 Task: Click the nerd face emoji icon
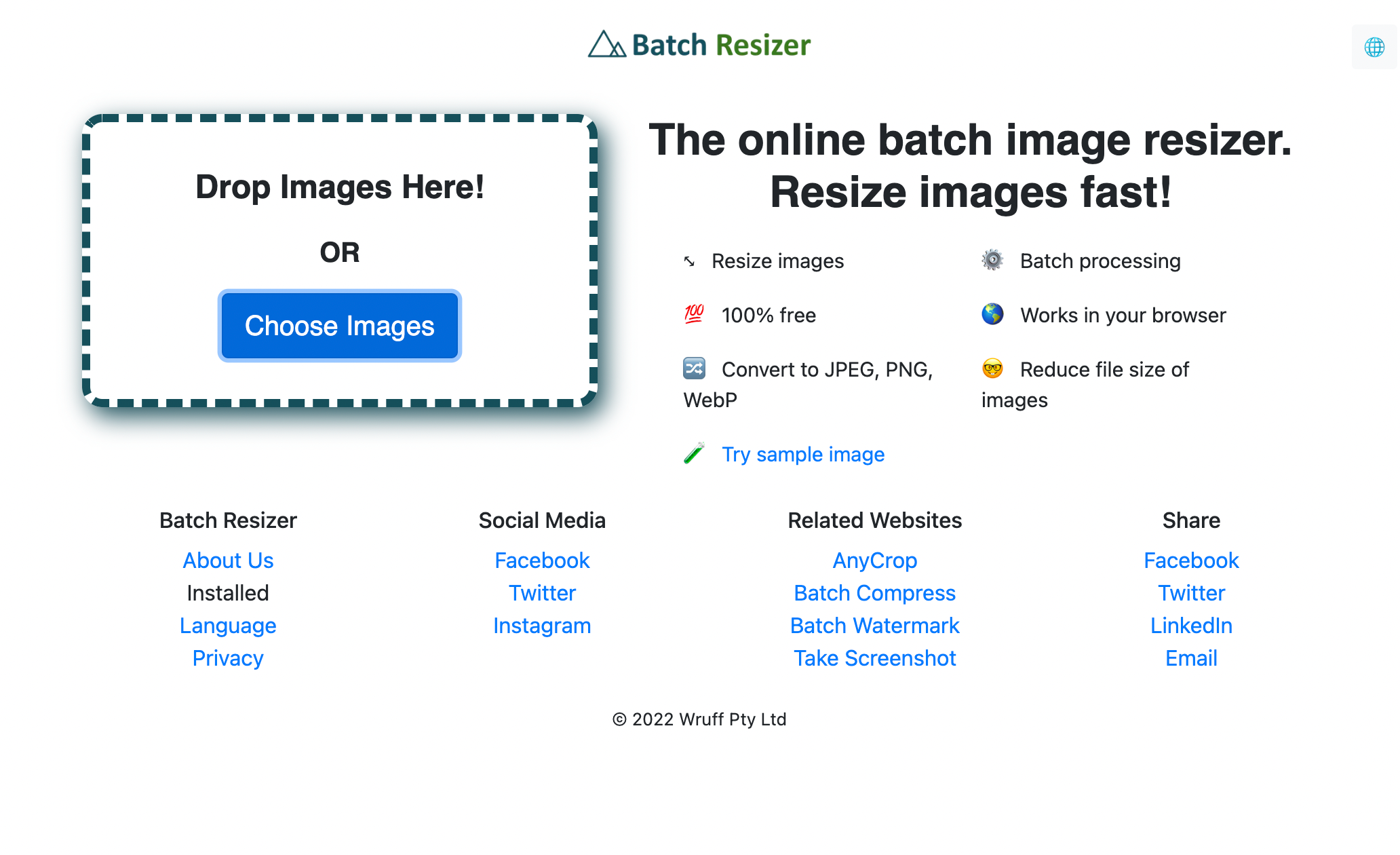tap(992, 368)
